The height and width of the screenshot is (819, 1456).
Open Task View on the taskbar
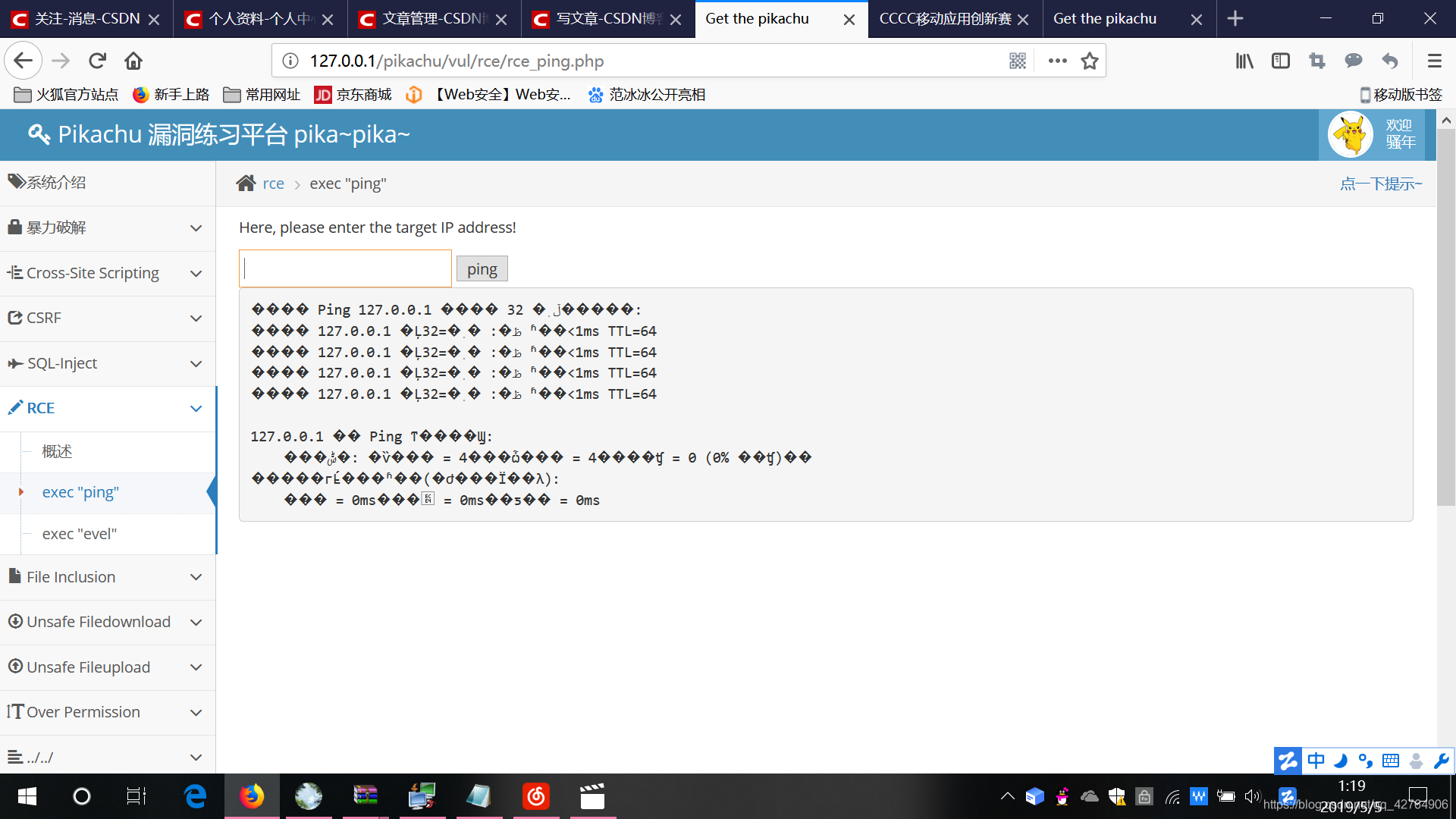(x=136, y=796)
